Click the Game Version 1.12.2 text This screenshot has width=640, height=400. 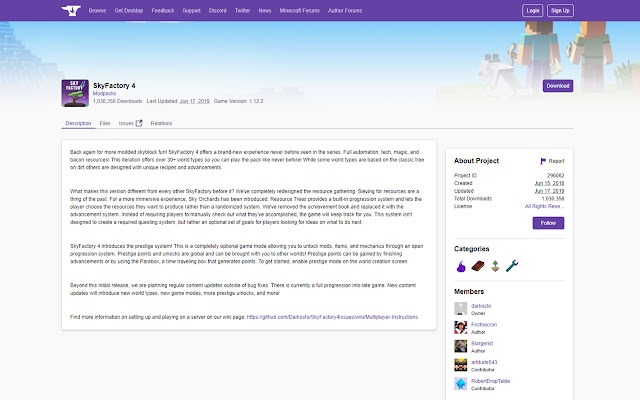coord(238,101)
